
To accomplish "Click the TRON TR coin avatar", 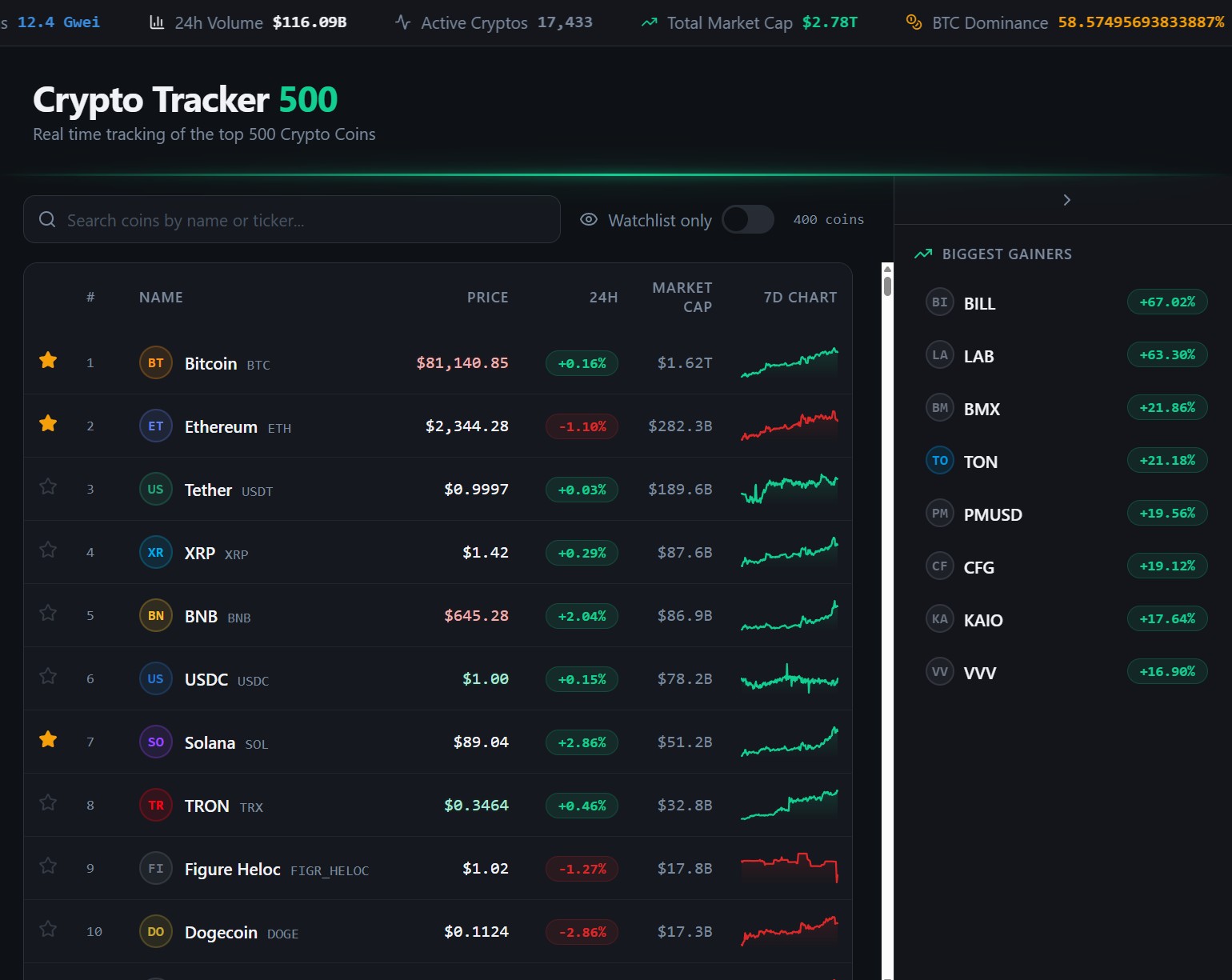I will (x=156, y=805).
